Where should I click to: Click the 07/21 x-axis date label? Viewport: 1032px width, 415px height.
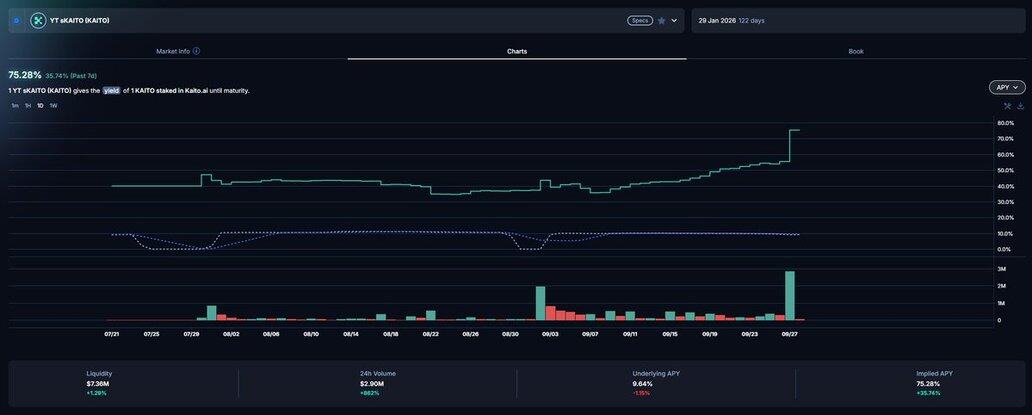pyautogui.click(x=111, y=333)
